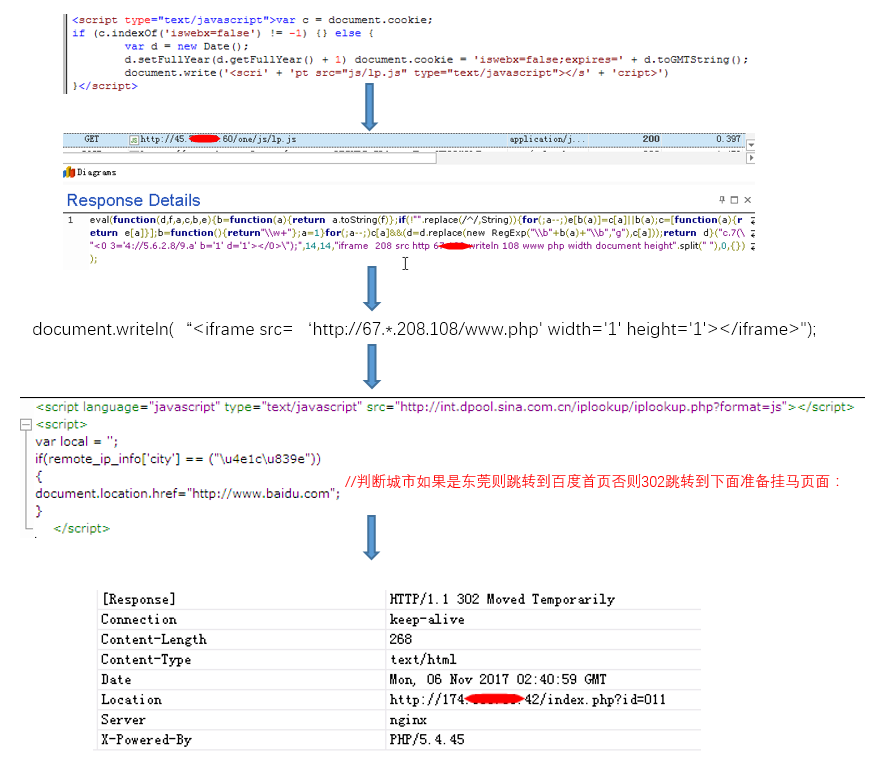Screen dimensions: 870x762
Task: Click the "application/j..." content type cell
Action: pos(547,139)
